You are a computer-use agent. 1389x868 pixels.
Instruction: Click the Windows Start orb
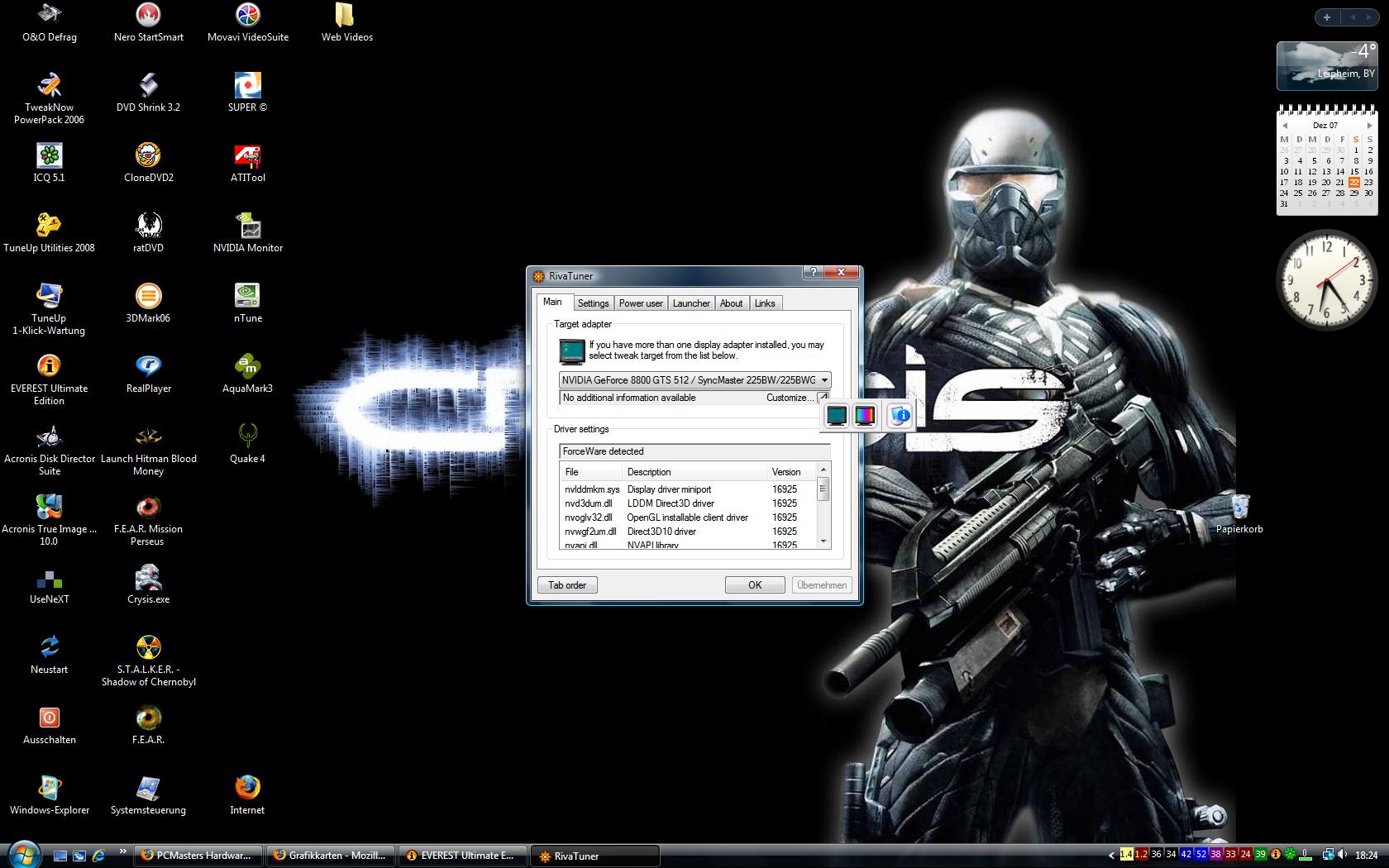click(x=23, y=854)
